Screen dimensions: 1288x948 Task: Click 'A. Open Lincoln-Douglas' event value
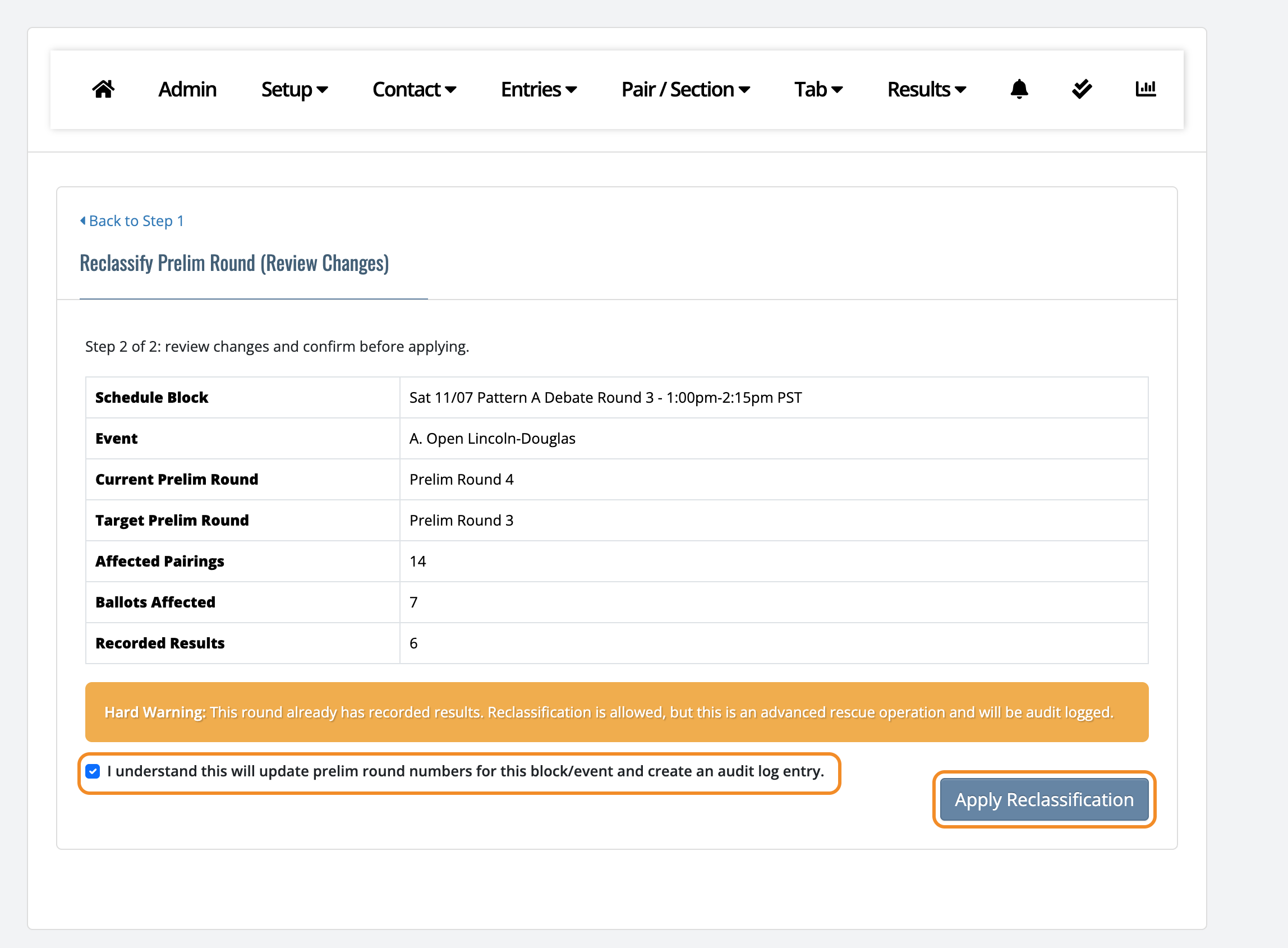pyautogui.click(x=492, y=439)
